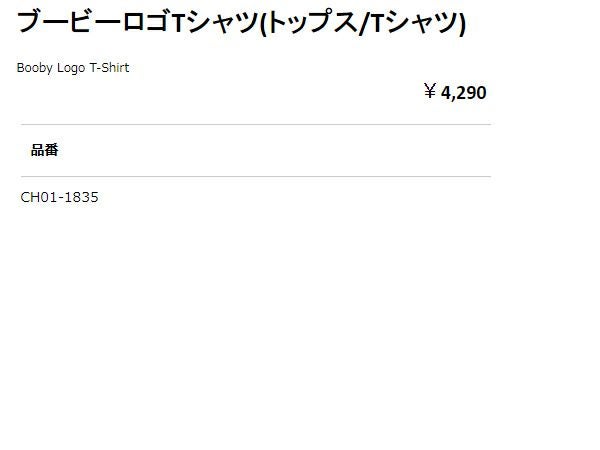Click the yen currency symbol
The image size is (600, 450).
click(430, 93)
